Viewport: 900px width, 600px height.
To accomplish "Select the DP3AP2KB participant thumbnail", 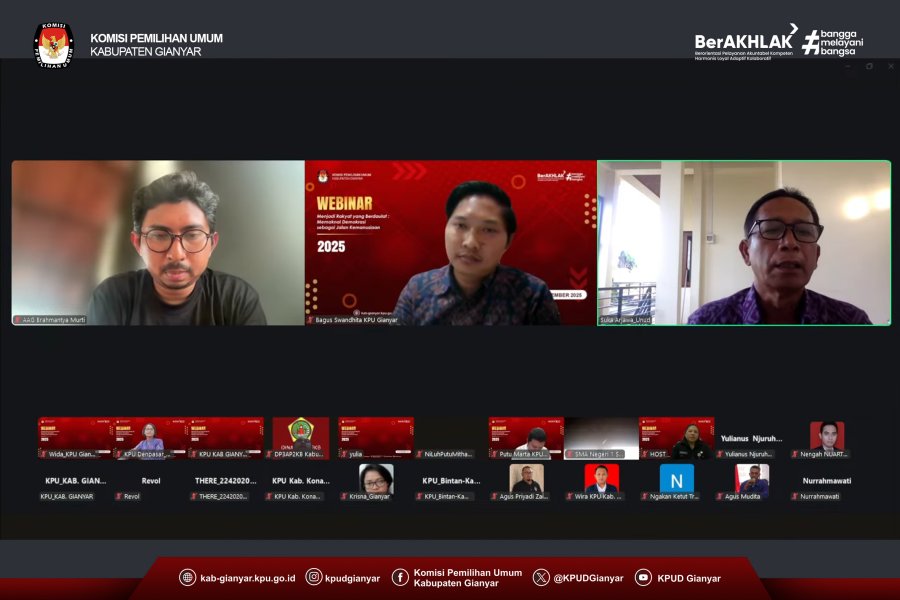I will [x=300, y=436].
